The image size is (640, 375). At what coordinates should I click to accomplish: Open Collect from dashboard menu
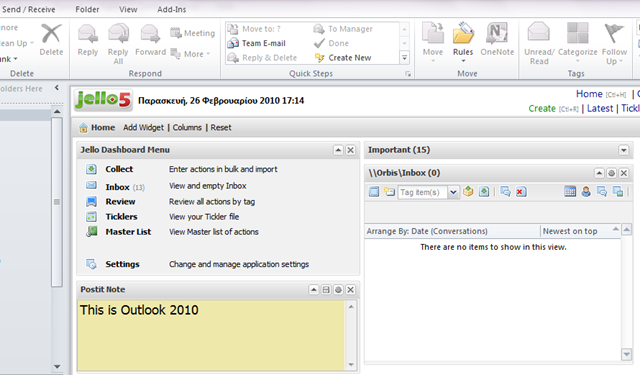coord(119,169)
